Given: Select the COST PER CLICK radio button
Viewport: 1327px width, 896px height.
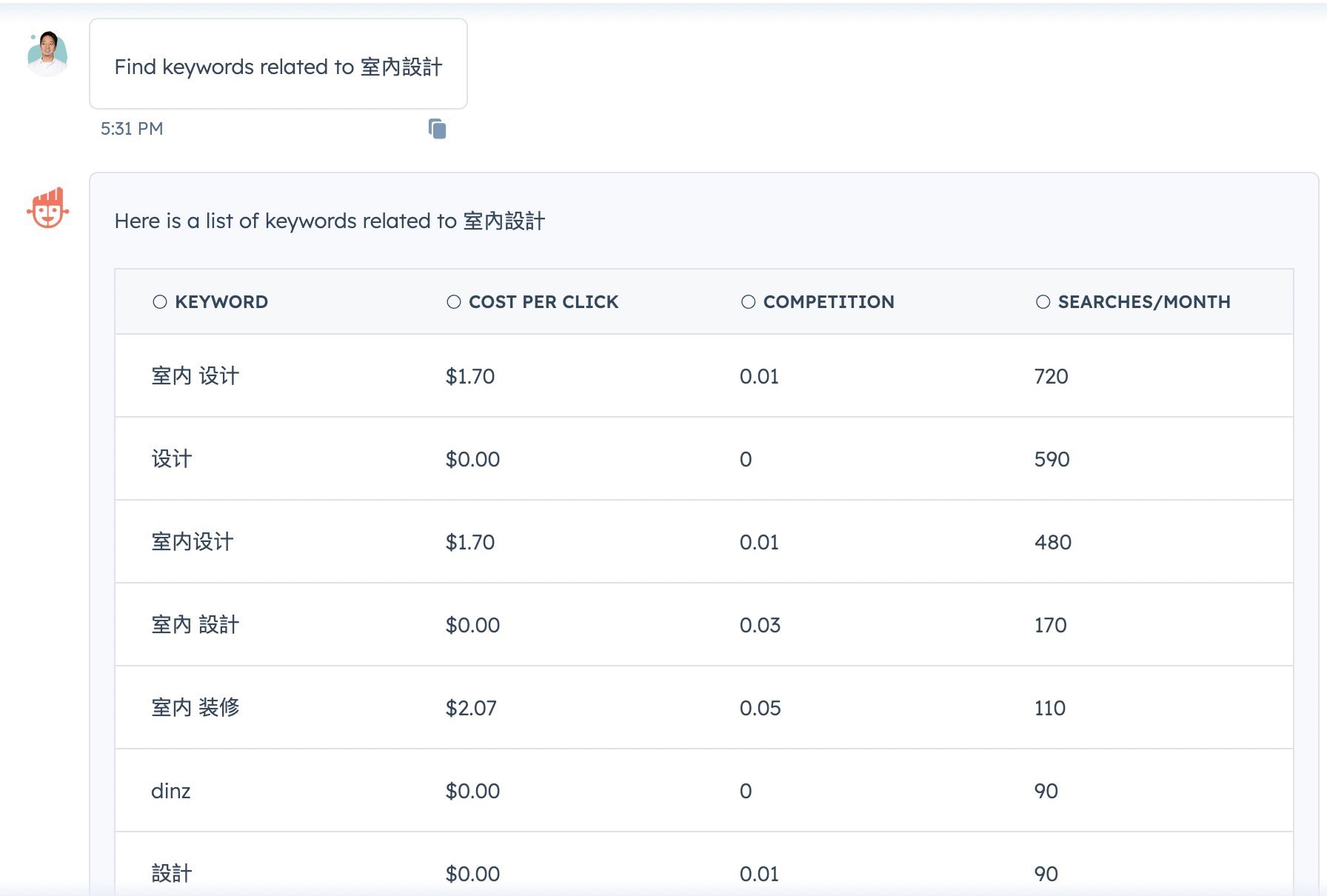Looking at the screenshot, I should (x=452, y=301).
